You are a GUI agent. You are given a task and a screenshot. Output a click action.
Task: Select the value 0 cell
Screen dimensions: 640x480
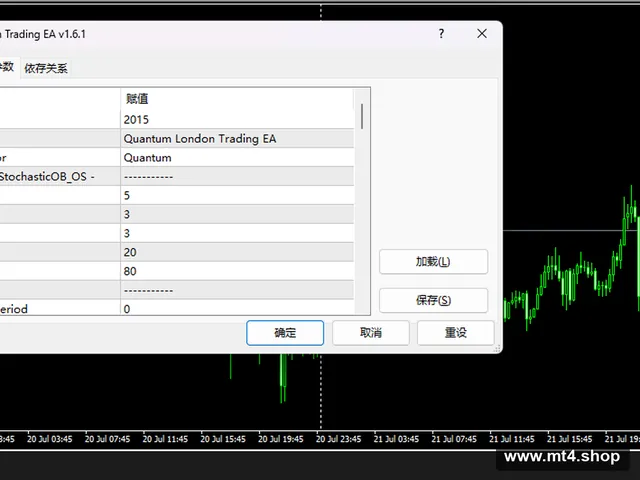(237, 308)
